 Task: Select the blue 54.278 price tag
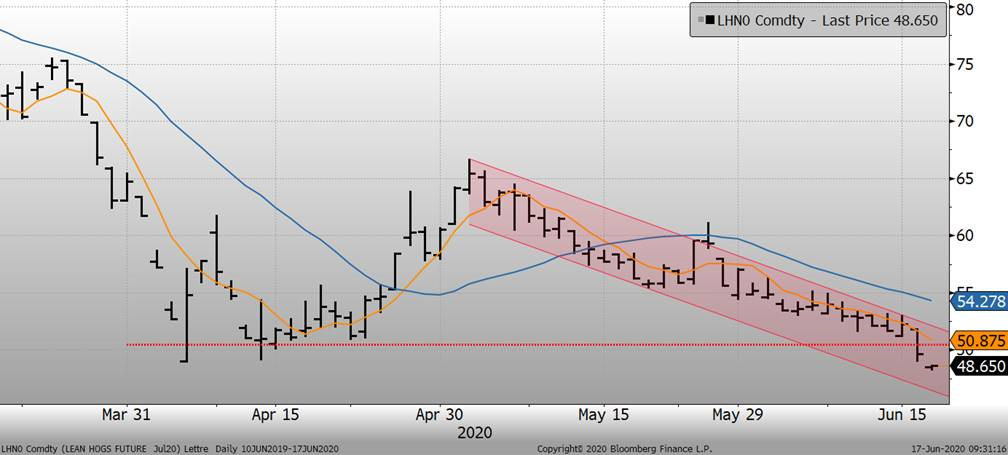(x=975, y=300)
